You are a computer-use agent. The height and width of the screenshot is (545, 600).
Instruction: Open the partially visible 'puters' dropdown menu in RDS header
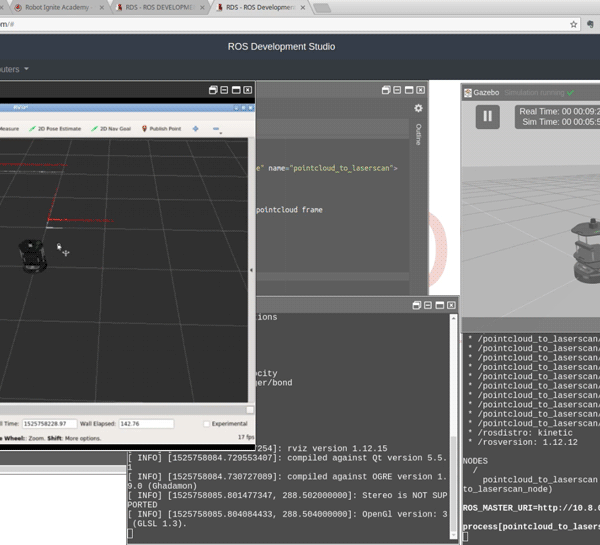tap(15, 69)
